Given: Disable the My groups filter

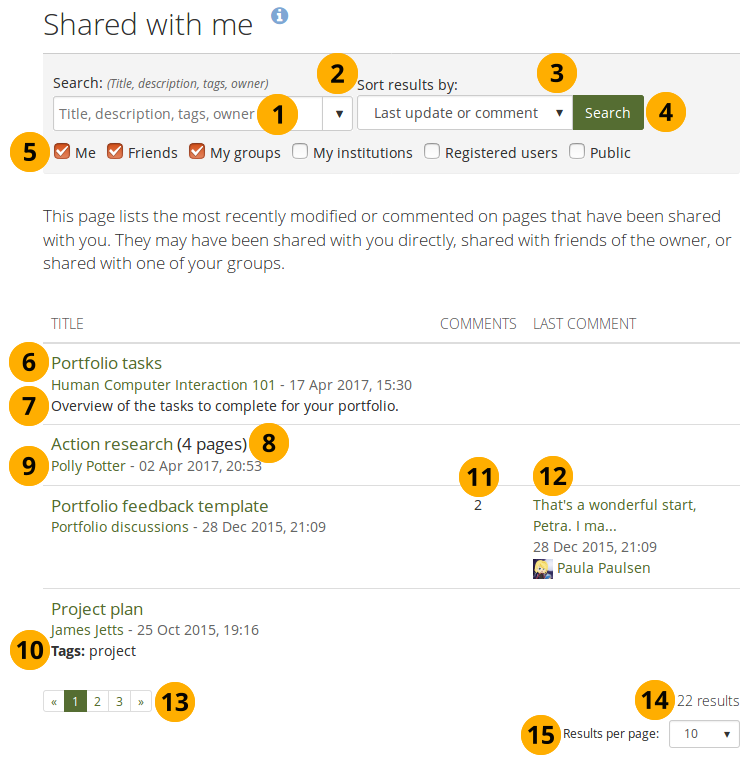Looking at the screenshot, I should pyautogui.click(x=197, y=153).
